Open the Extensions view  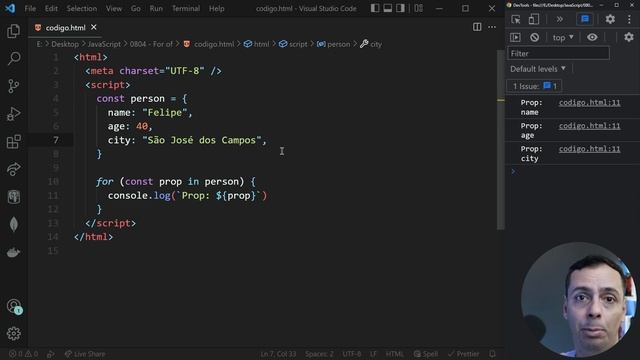click(x=13, y=142)
